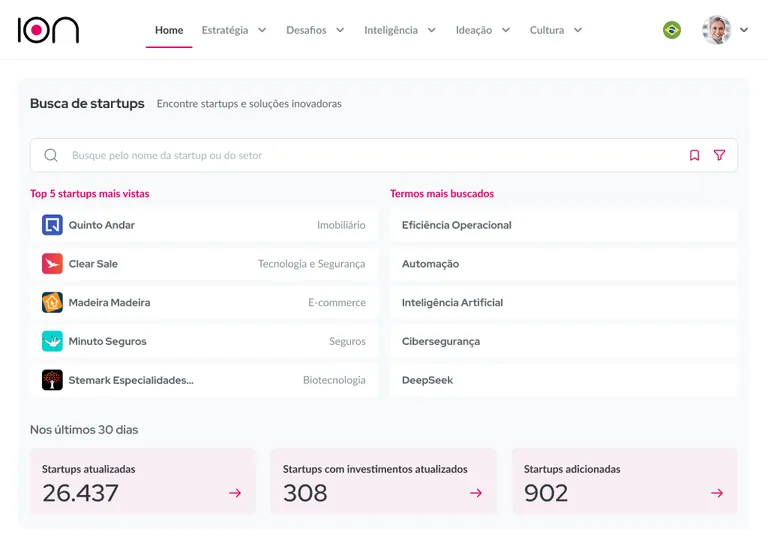Expand the Ideação dropdown chevron

pos(506,30)
